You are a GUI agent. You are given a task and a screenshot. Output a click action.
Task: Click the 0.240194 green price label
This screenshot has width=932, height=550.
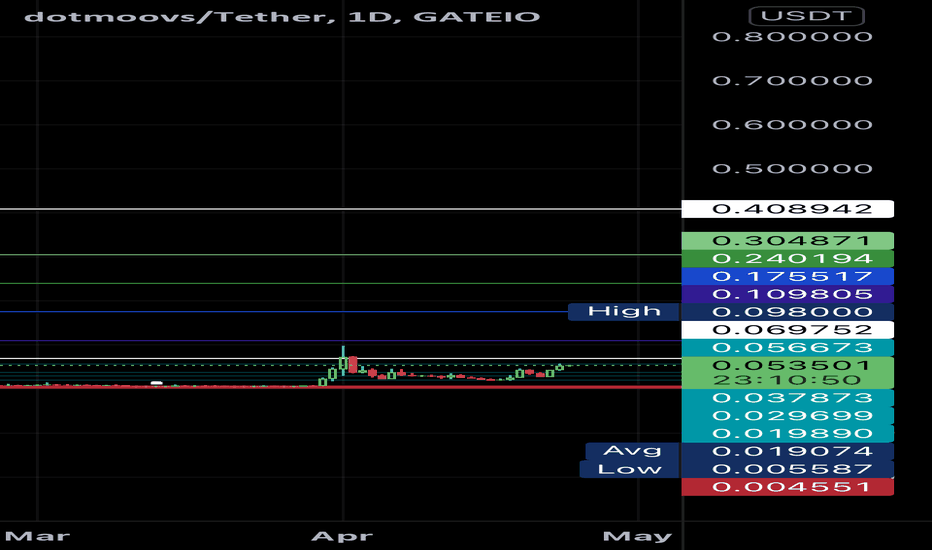point(788,259)
